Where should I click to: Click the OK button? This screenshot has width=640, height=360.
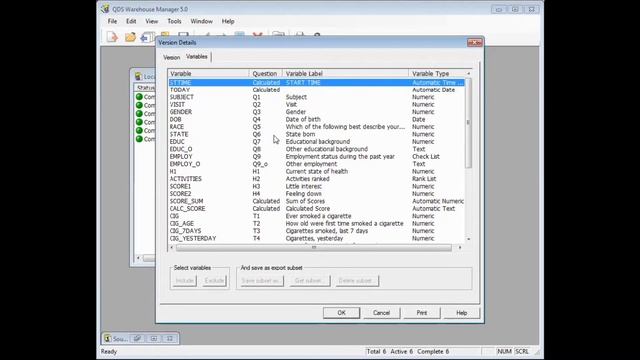click(341, 313)
